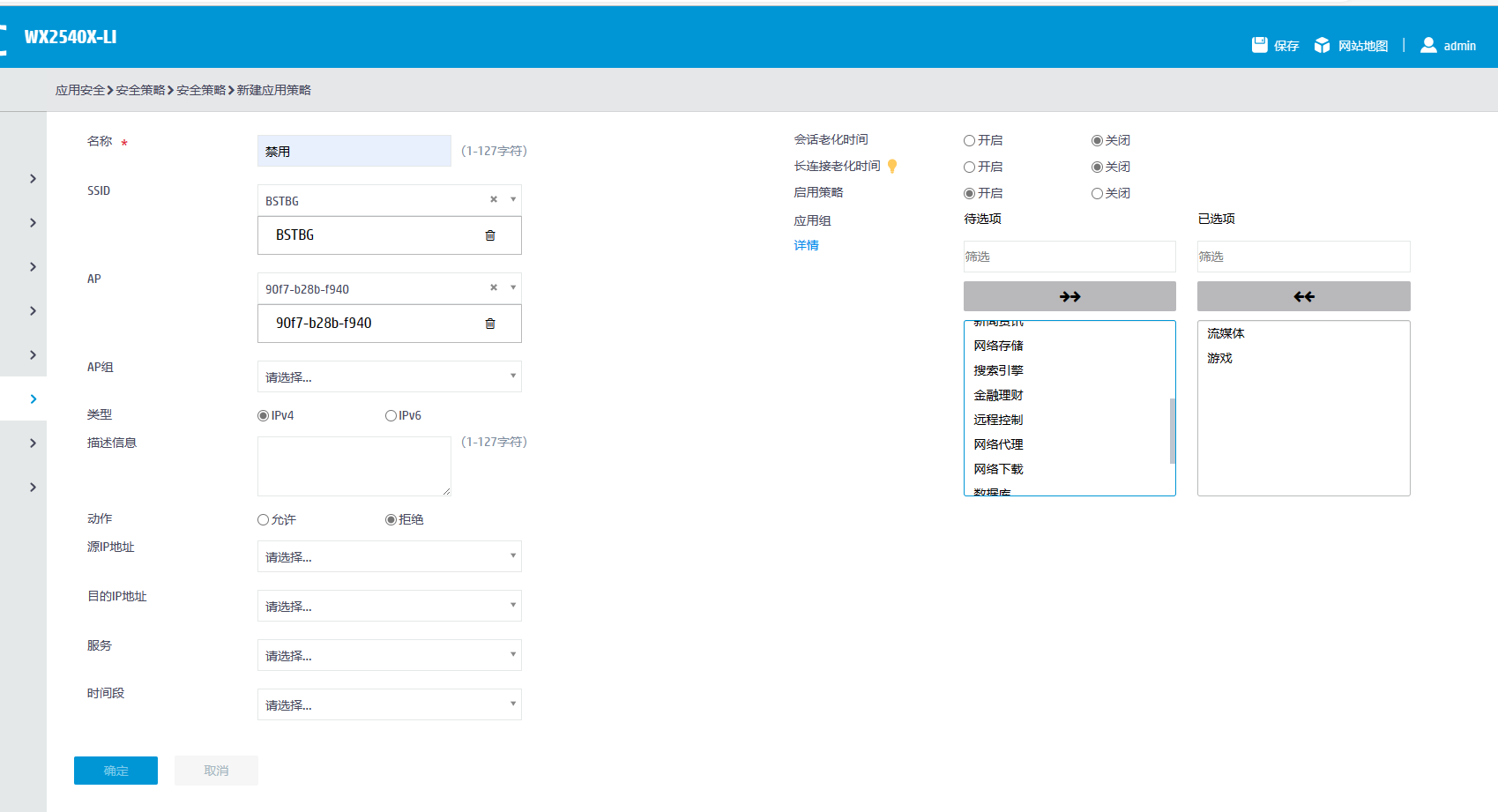Move all selected back with ←← button
The image size is (1498, 812).
[1304, 296]
